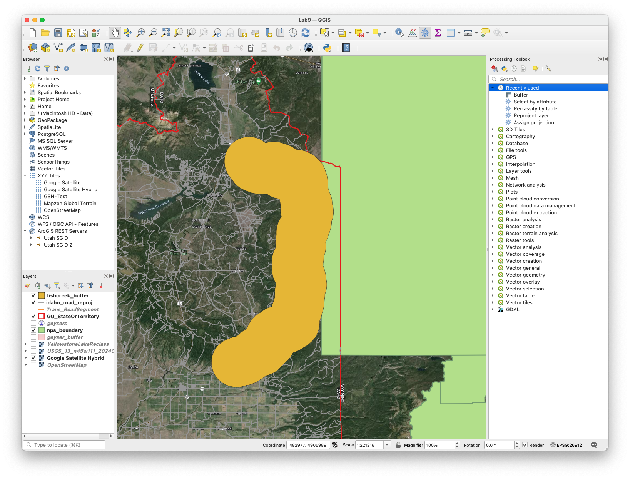The image size is (630, 479).
Task: Toggle visibility of the red boundary layer
Action: tap(33, 317)
